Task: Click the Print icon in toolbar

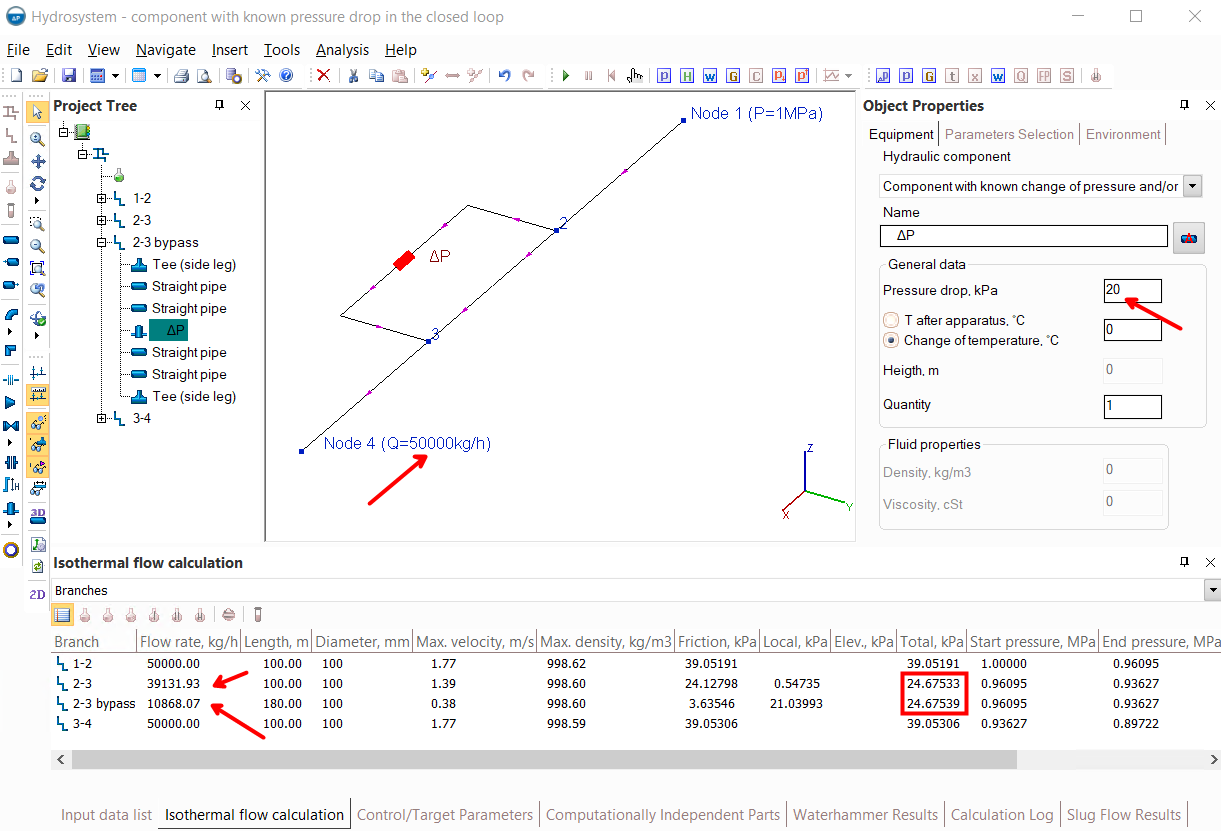Action: click(x=181, y=76)
